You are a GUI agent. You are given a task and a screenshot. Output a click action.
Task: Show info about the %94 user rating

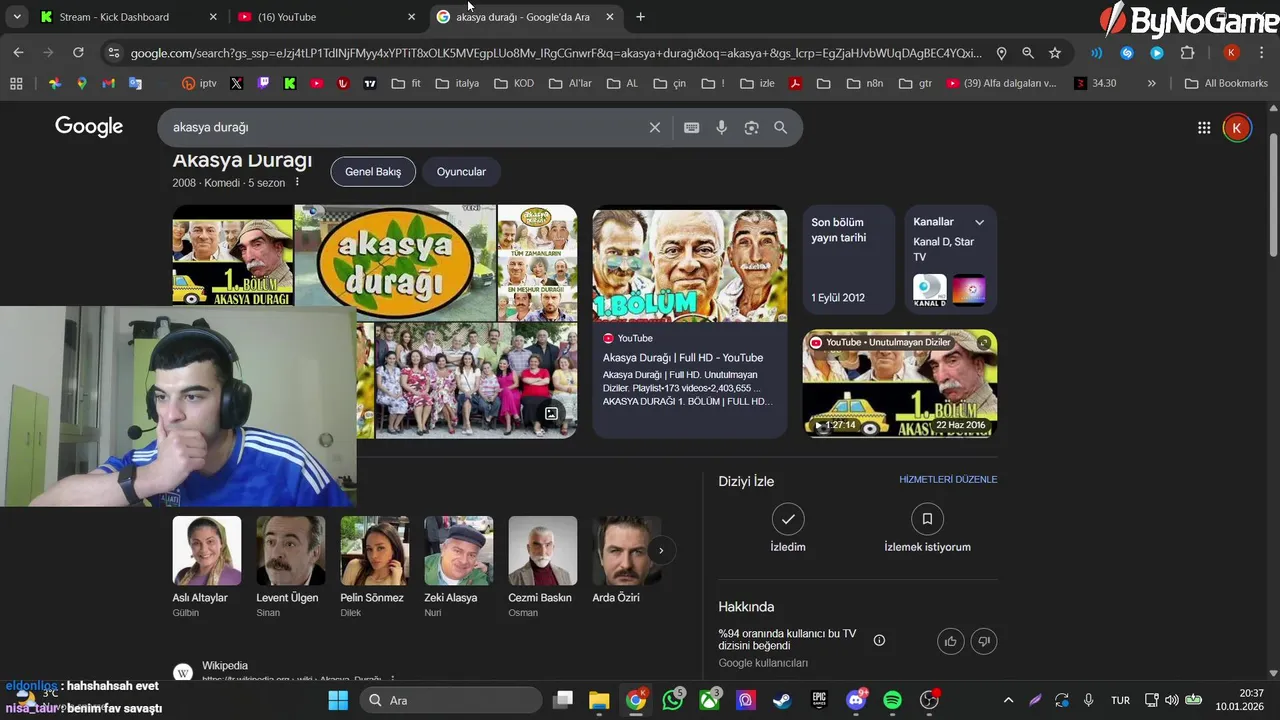click(x=879, y=640)
